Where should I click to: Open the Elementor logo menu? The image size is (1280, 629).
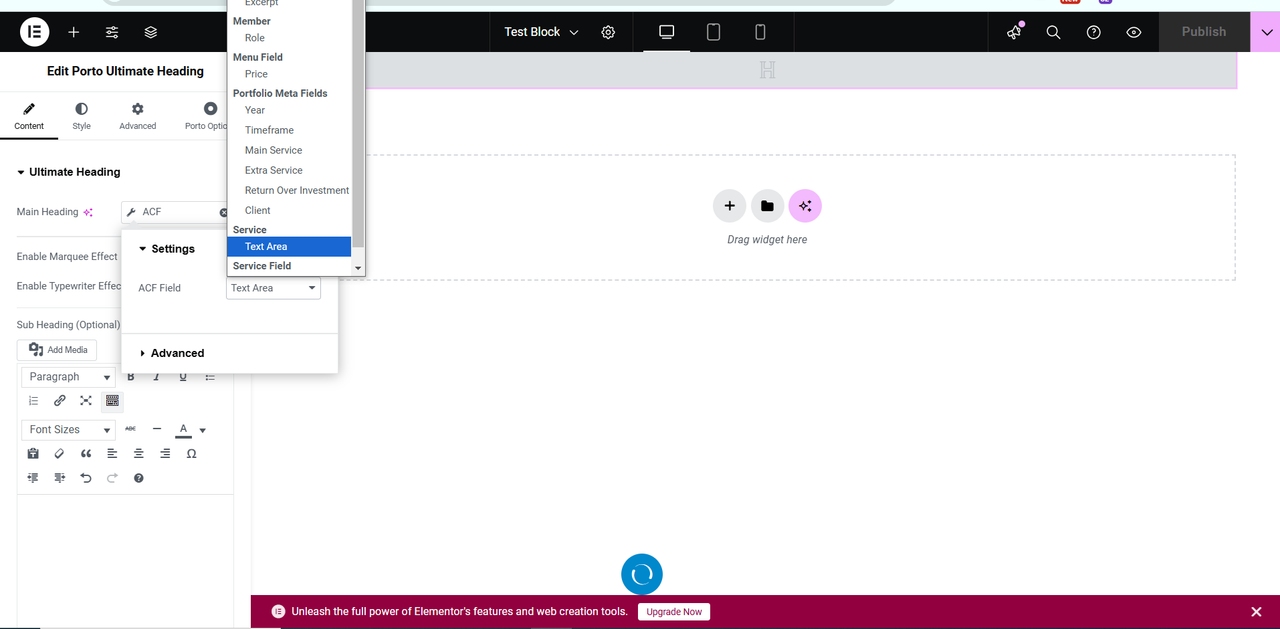(35, 32)
